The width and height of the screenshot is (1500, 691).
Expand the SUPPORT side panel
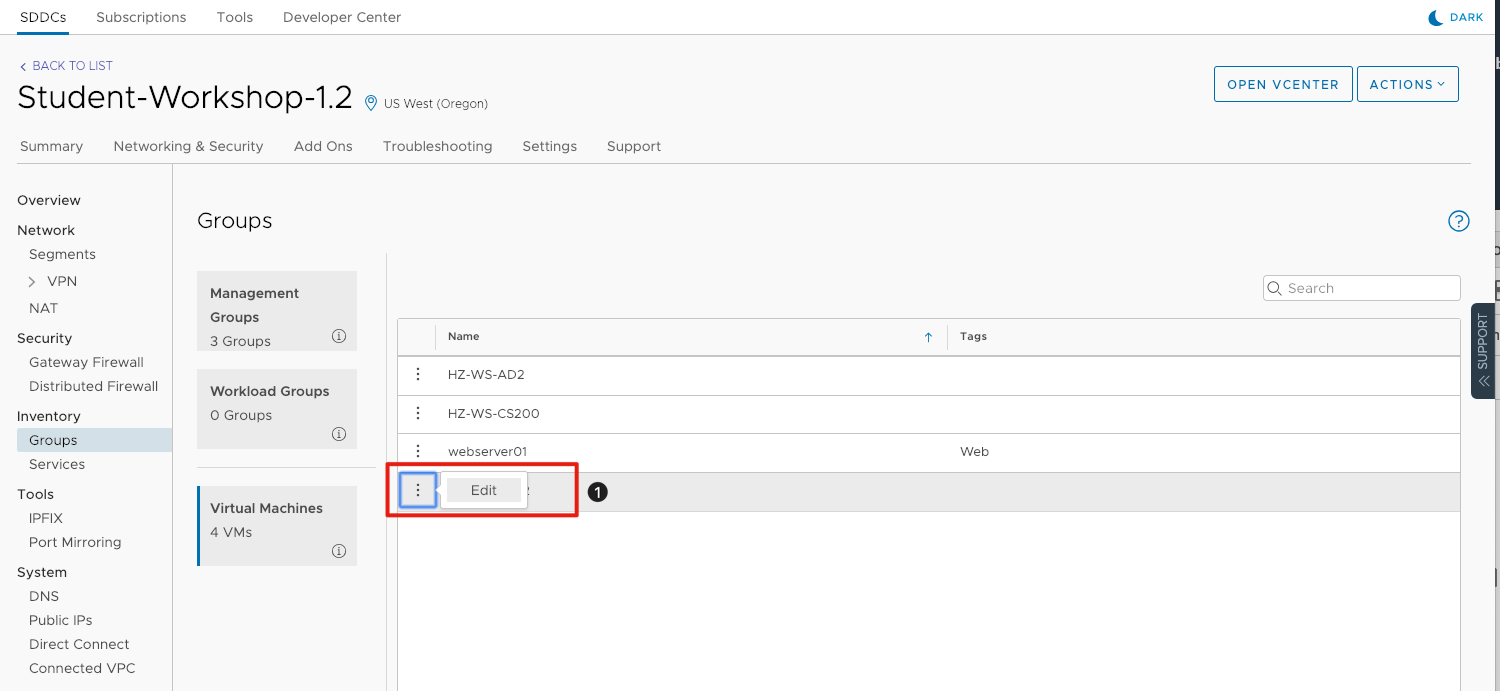point(1482,350)
